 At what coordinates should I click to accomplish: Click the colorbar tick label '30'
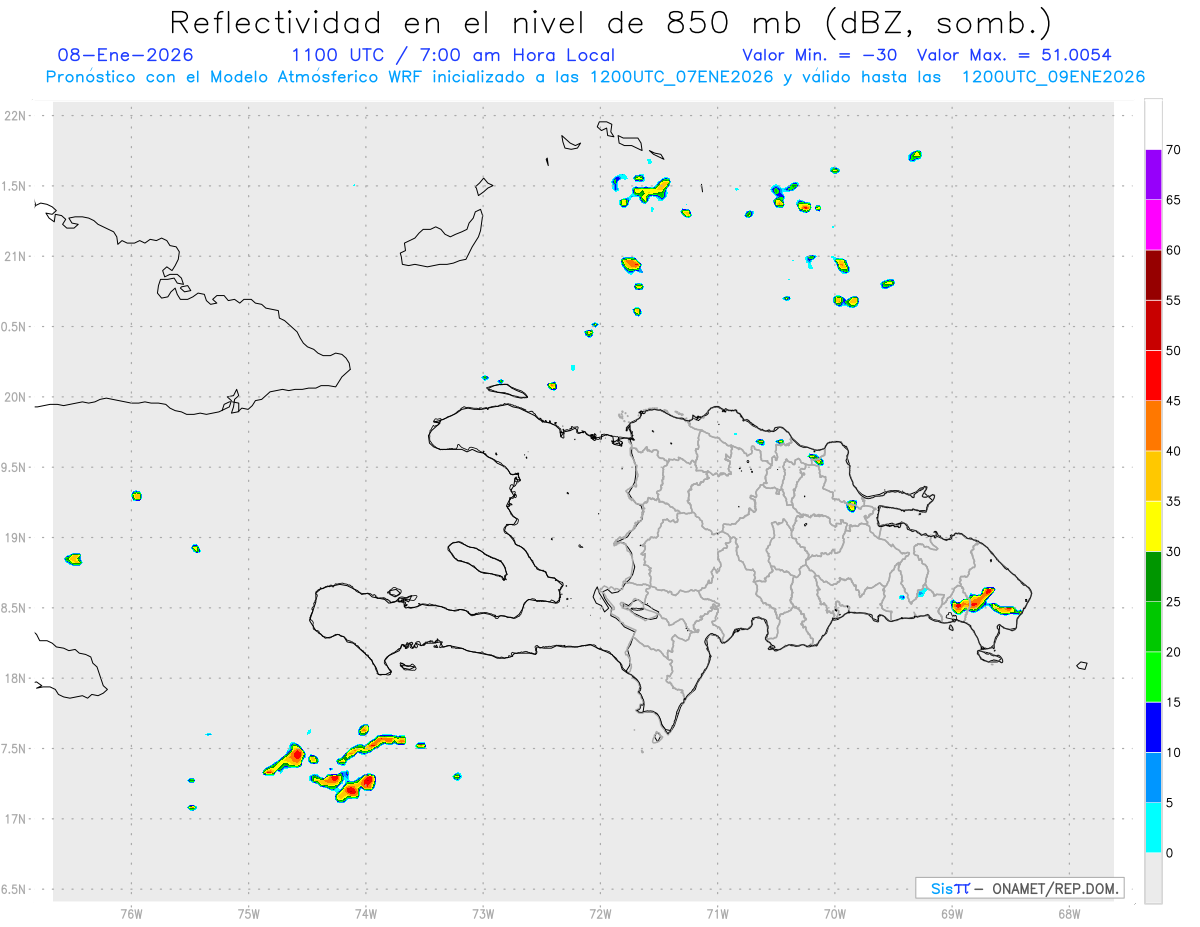pos(1174,552)
